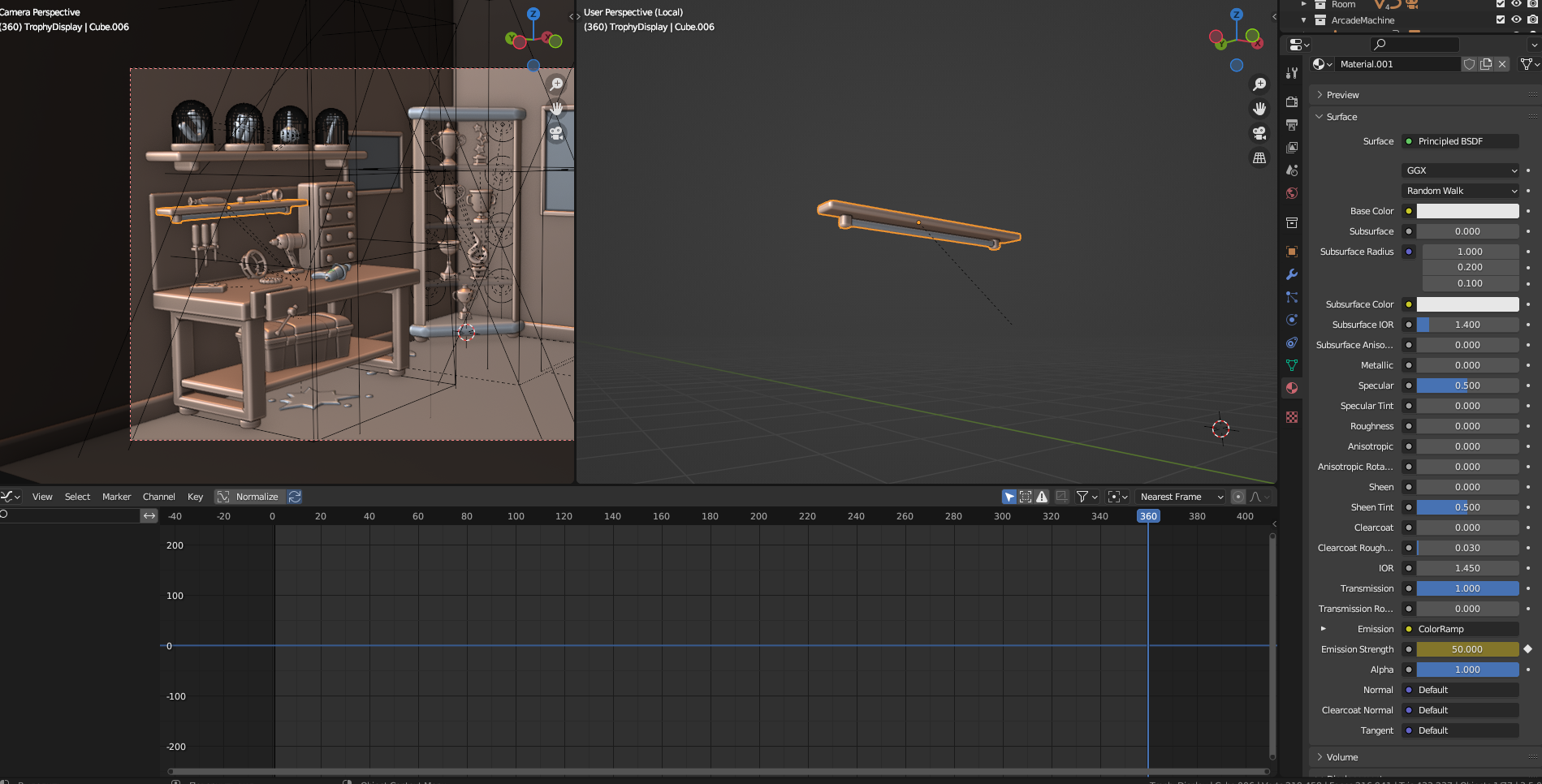
Task: Click the fake user shield icon for Material.001
Action: [1469, 64]
